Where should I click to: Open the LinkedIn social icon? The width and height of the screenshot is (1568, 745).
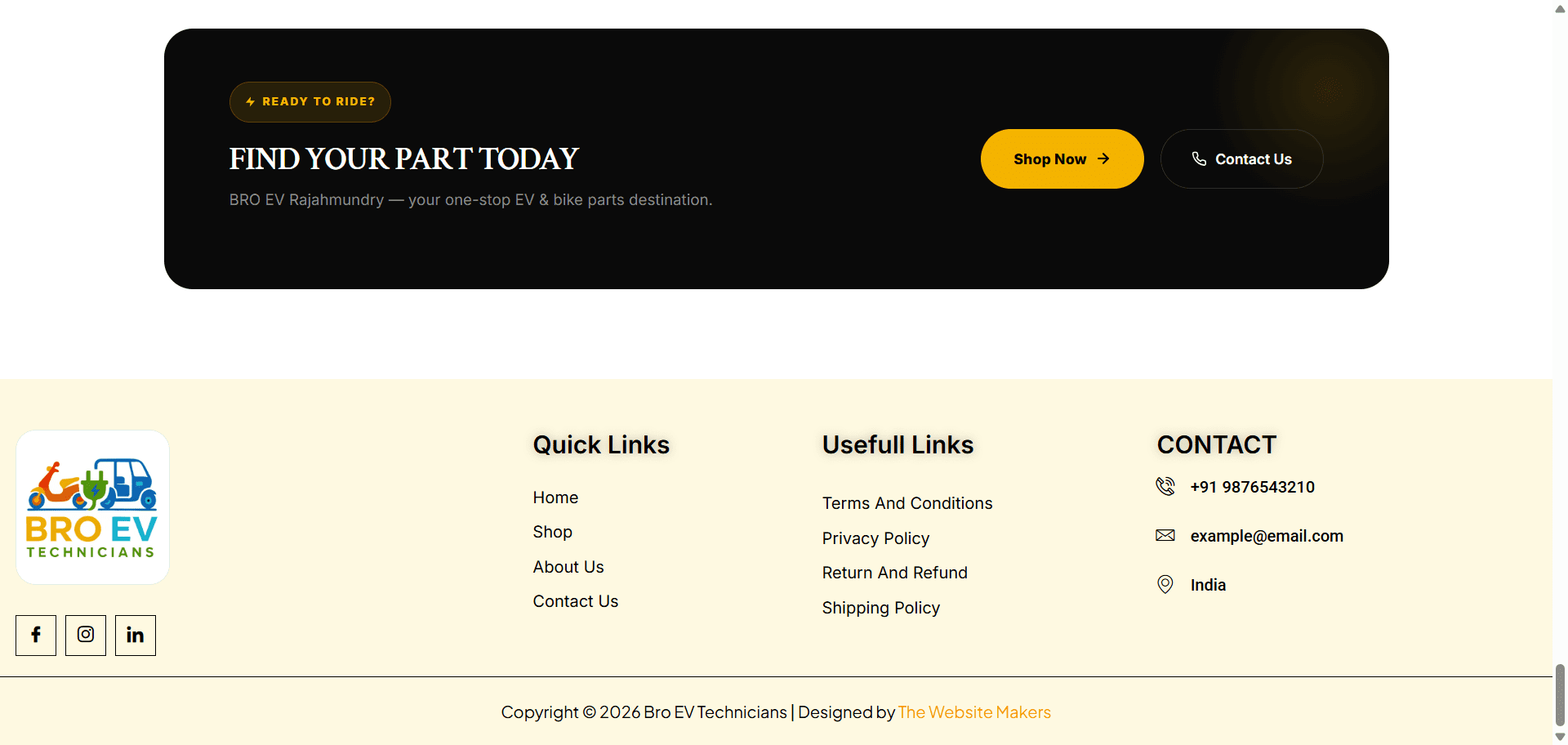click(x=136, y=636)
